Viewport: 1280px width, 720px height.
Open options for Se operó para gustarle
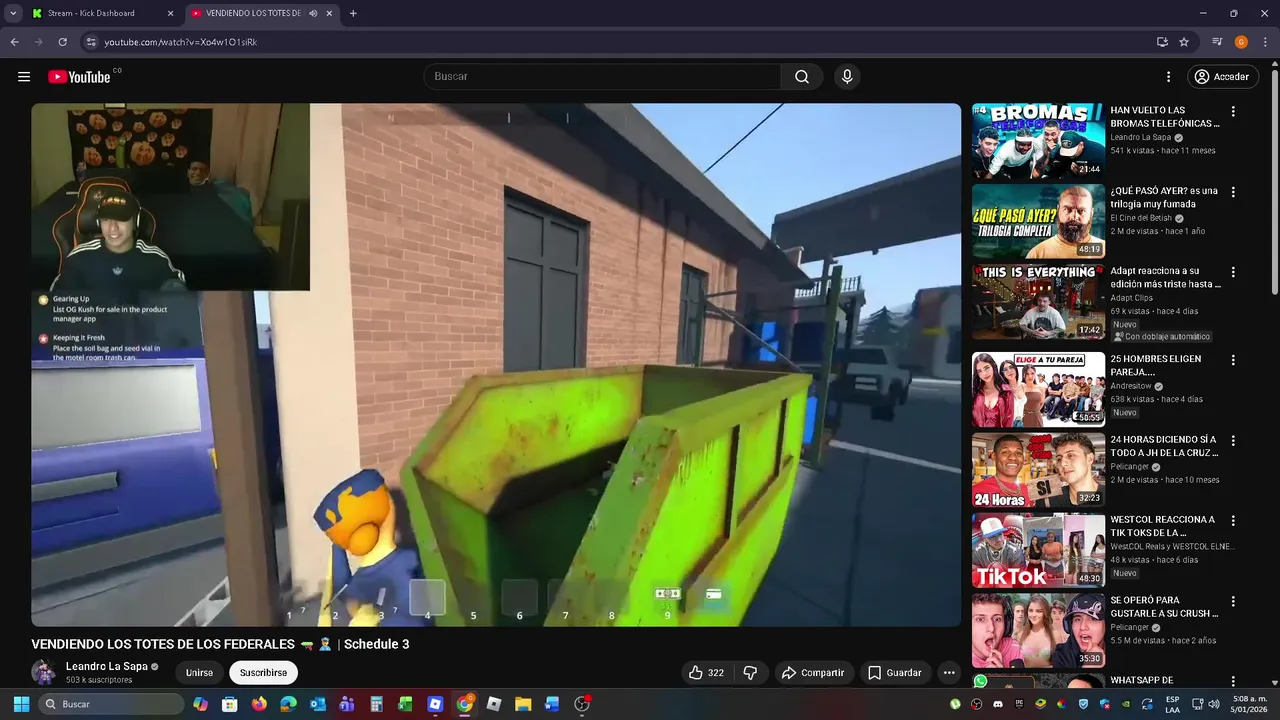pos(1233,602)
